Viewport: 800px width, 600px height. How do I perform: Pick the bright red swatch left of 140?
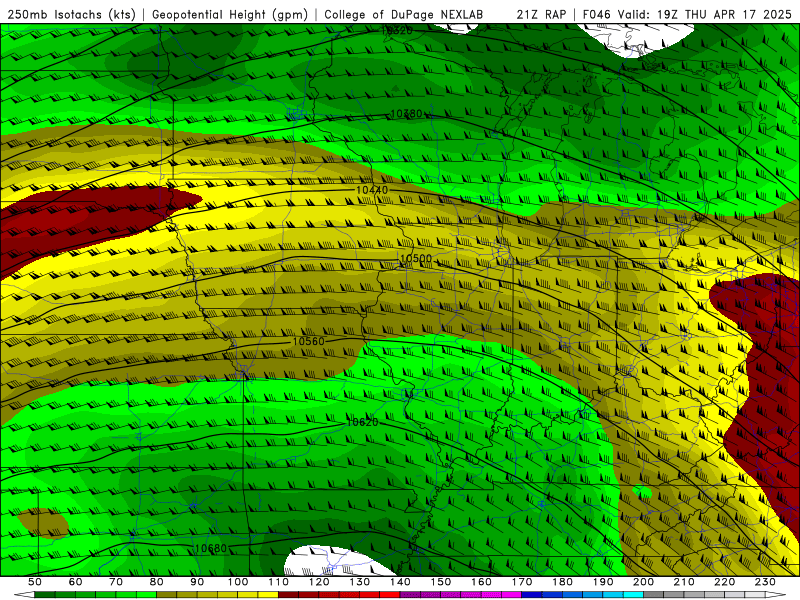pyautogui.click(x=390, y=595)
